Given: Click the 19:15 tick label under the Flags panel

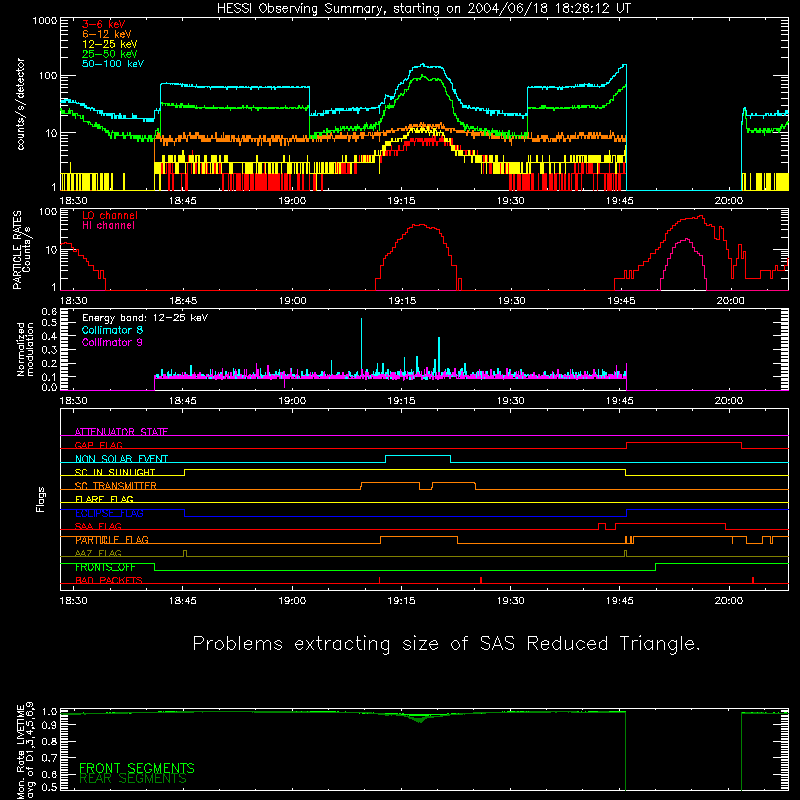Looking at the screenshot, I should click(x=402, y=601).
